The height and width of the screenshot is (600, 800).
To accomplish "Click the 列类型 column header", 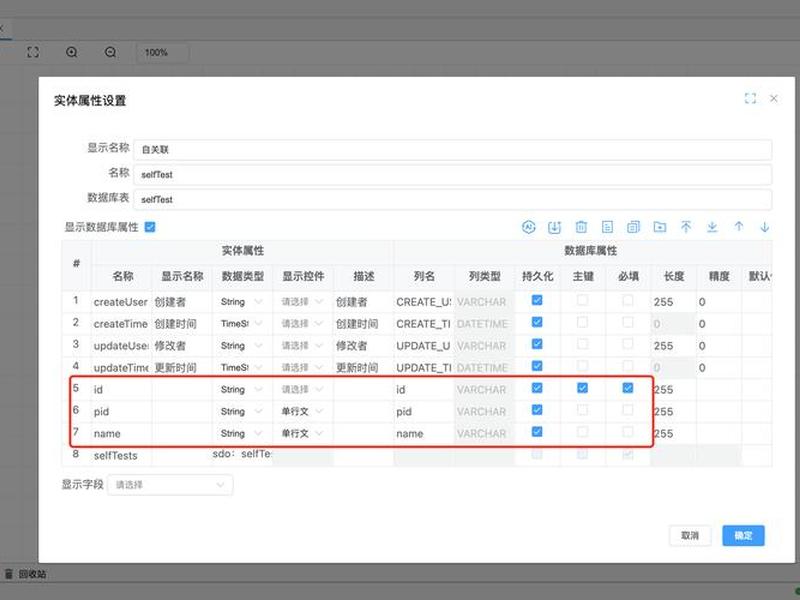I will pos(484,276).
